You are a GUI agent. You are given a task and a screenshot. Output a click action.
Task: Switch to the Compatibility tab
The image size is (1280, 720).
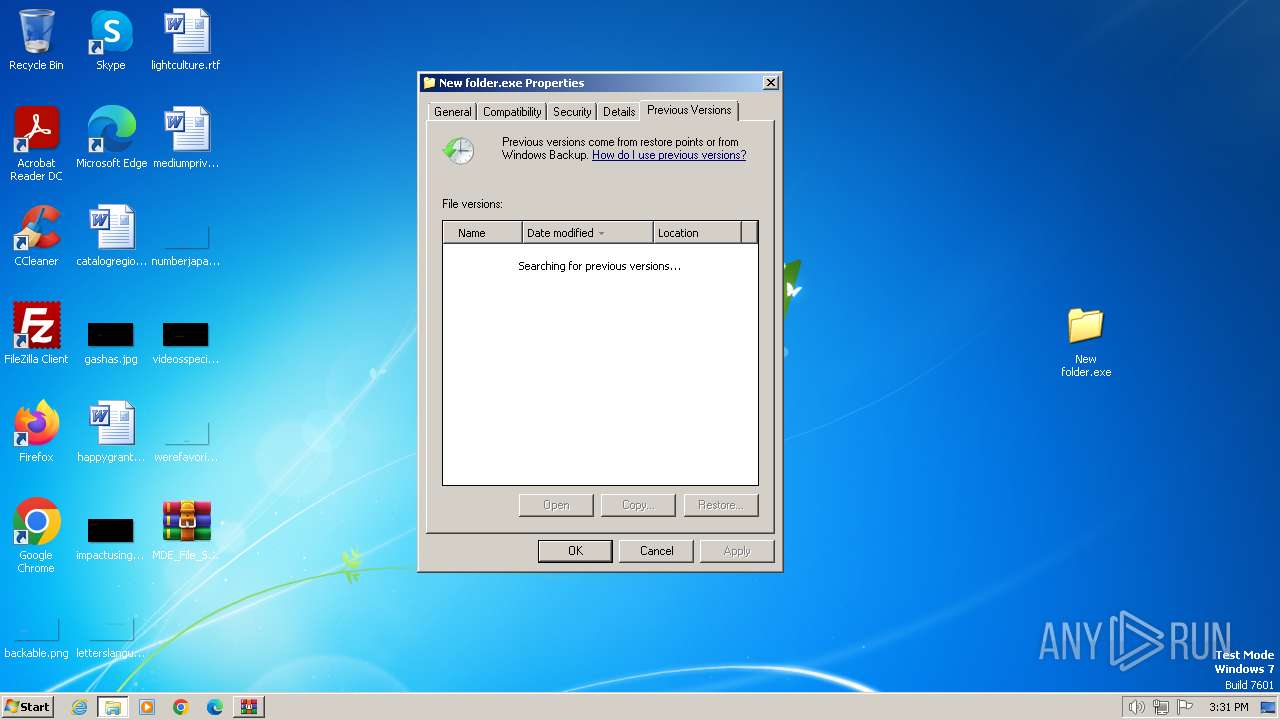512,112
